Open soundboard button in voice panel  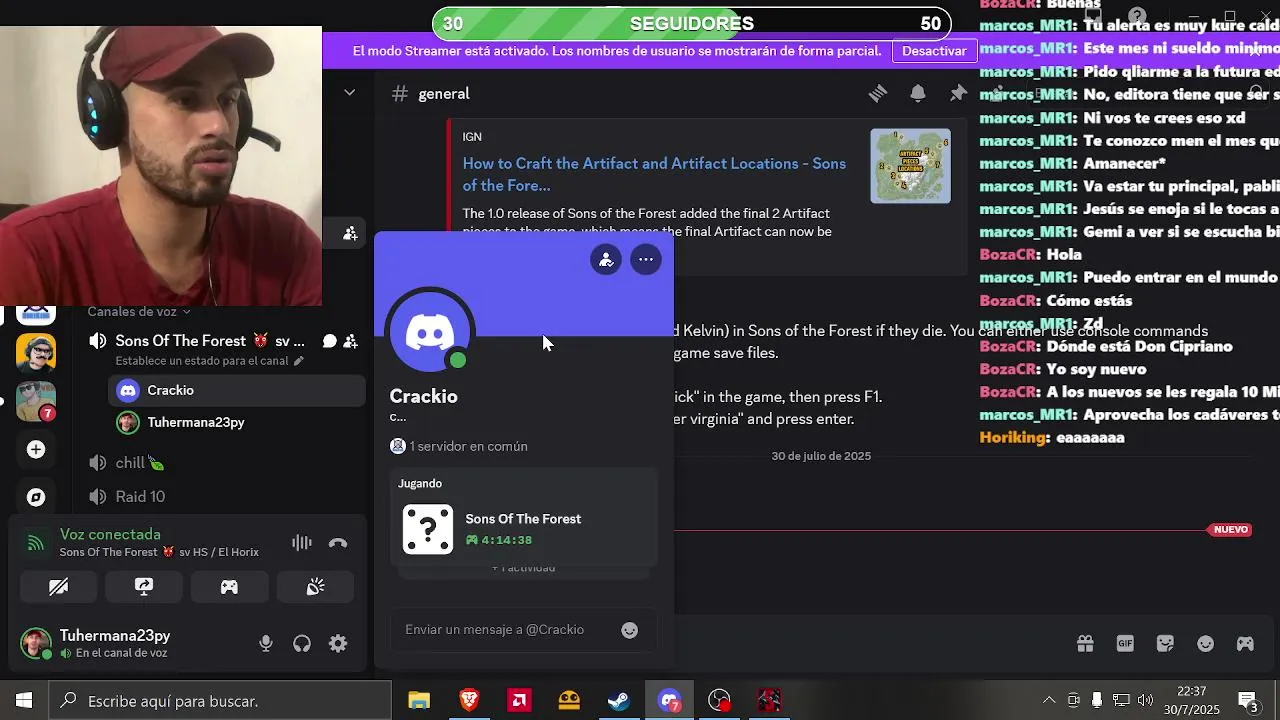(x=315, y=587)
